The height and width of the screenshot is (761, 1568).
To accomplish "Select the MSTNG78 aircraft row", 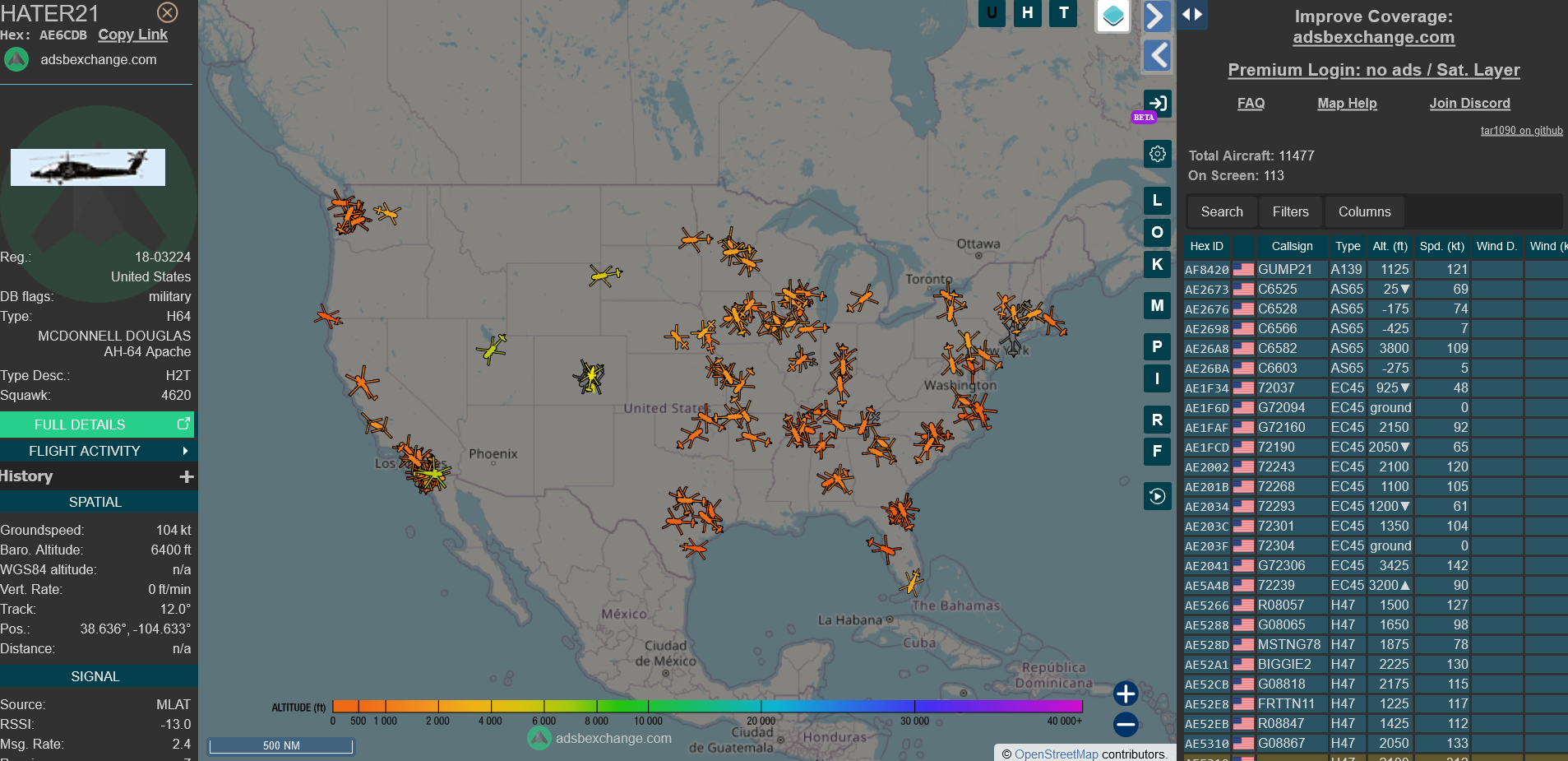I will (x=1375, y=644).
